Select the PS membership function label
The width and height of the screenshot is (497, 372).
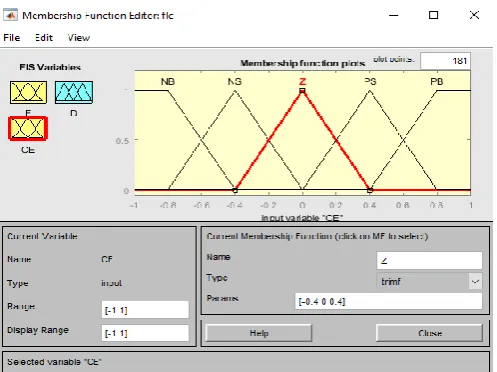click(370, 82)
